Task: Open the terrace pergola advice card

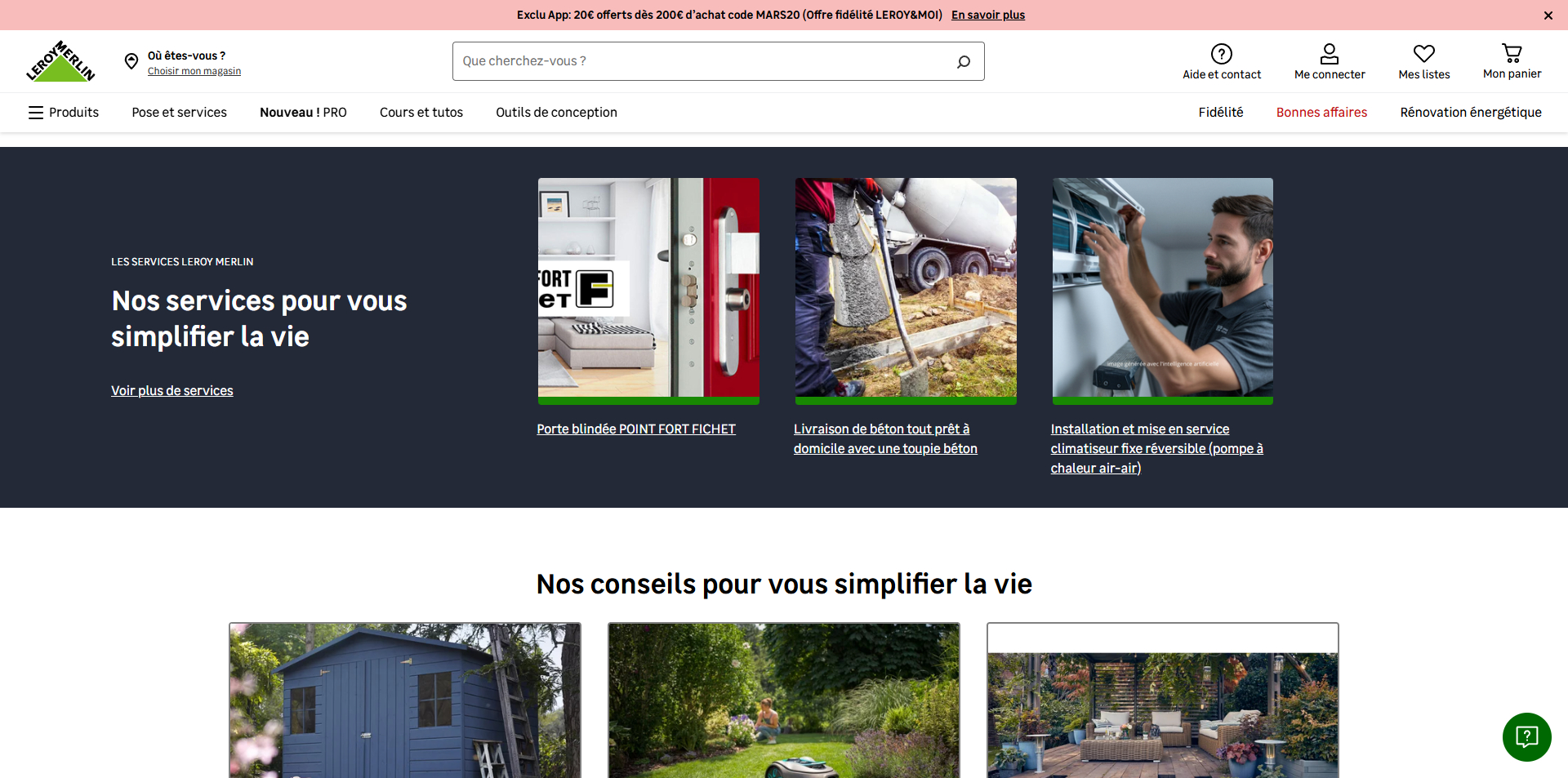Action: coord(1163,700)
